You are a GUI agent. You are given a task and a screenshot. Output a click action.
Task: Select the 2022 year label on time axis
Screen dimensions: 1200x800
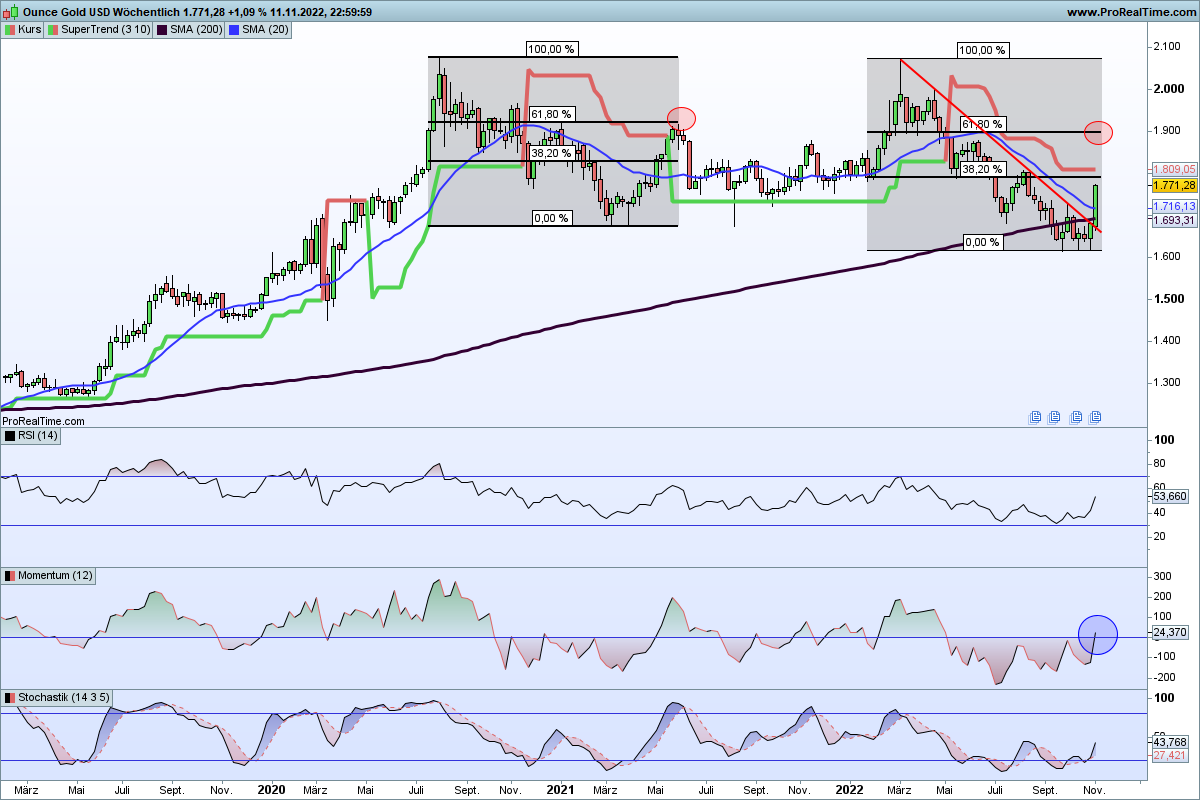(850, 790)
